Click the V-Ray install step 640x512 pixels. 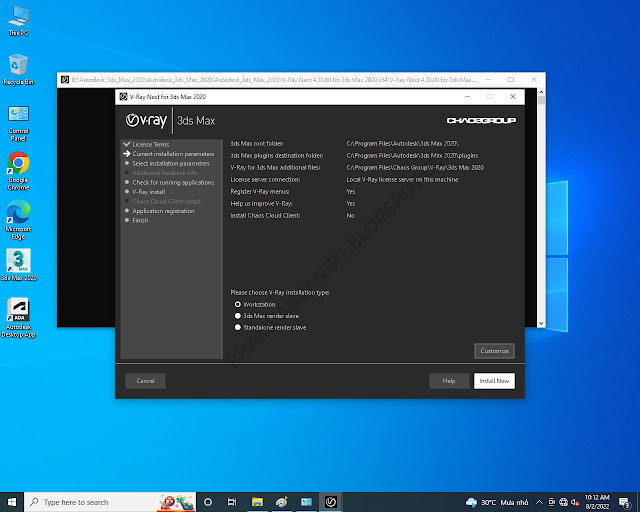[149, 192]
